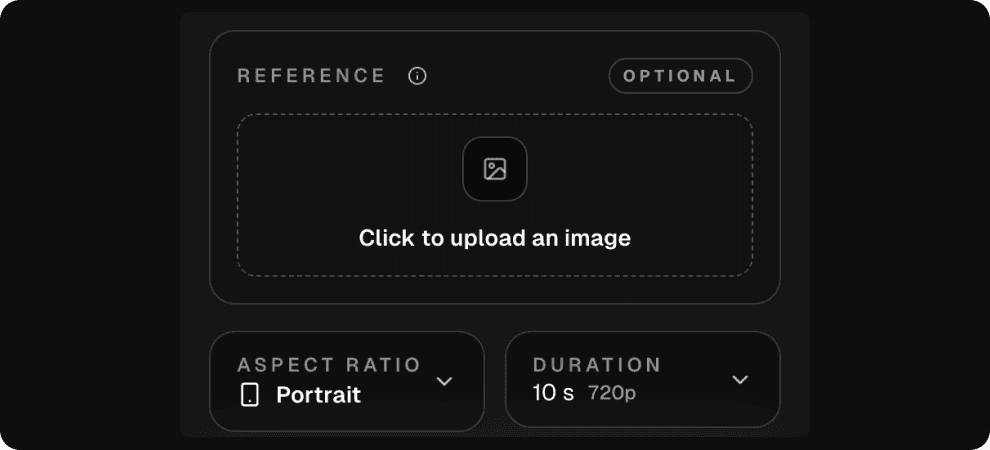Click the OPTIONAL badge
Viewport: 990px width, 450px height.
[x=680, y=76]
